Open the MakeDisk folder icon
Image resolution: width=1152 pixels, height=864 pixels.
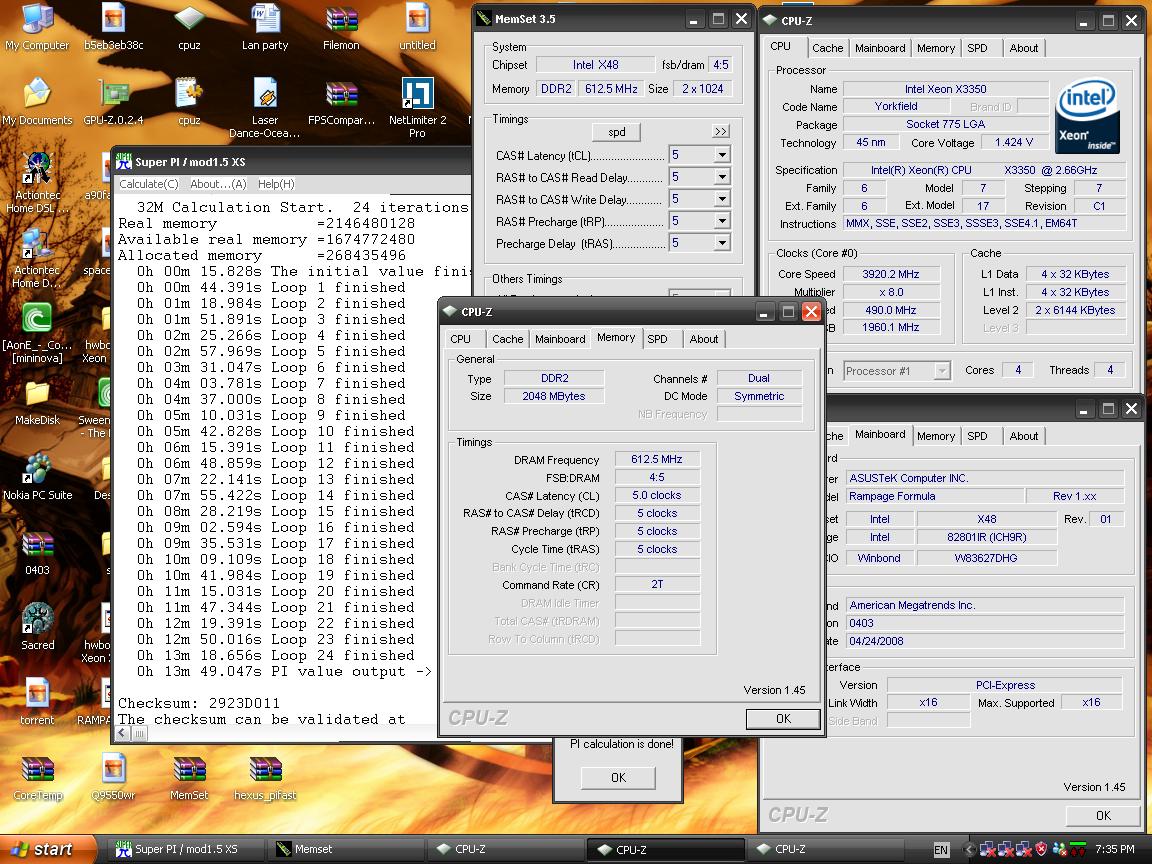[x=37, y=402]
